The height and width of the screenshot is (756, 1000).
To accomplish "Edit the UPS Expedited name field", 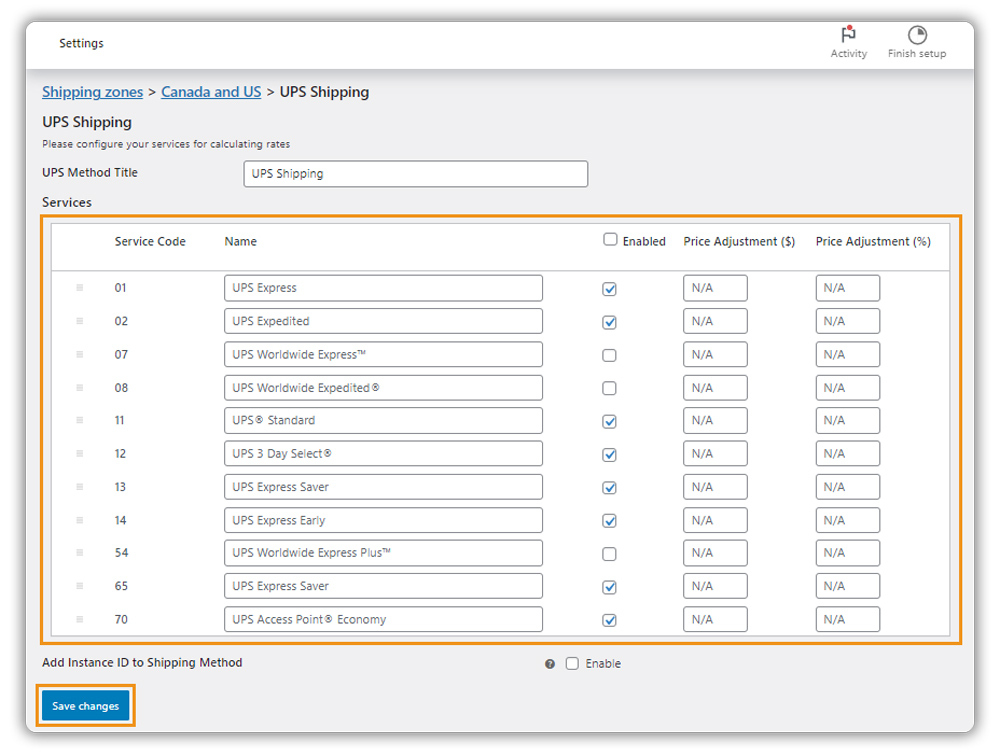I will pyautogui.click(x=383, y=321).
